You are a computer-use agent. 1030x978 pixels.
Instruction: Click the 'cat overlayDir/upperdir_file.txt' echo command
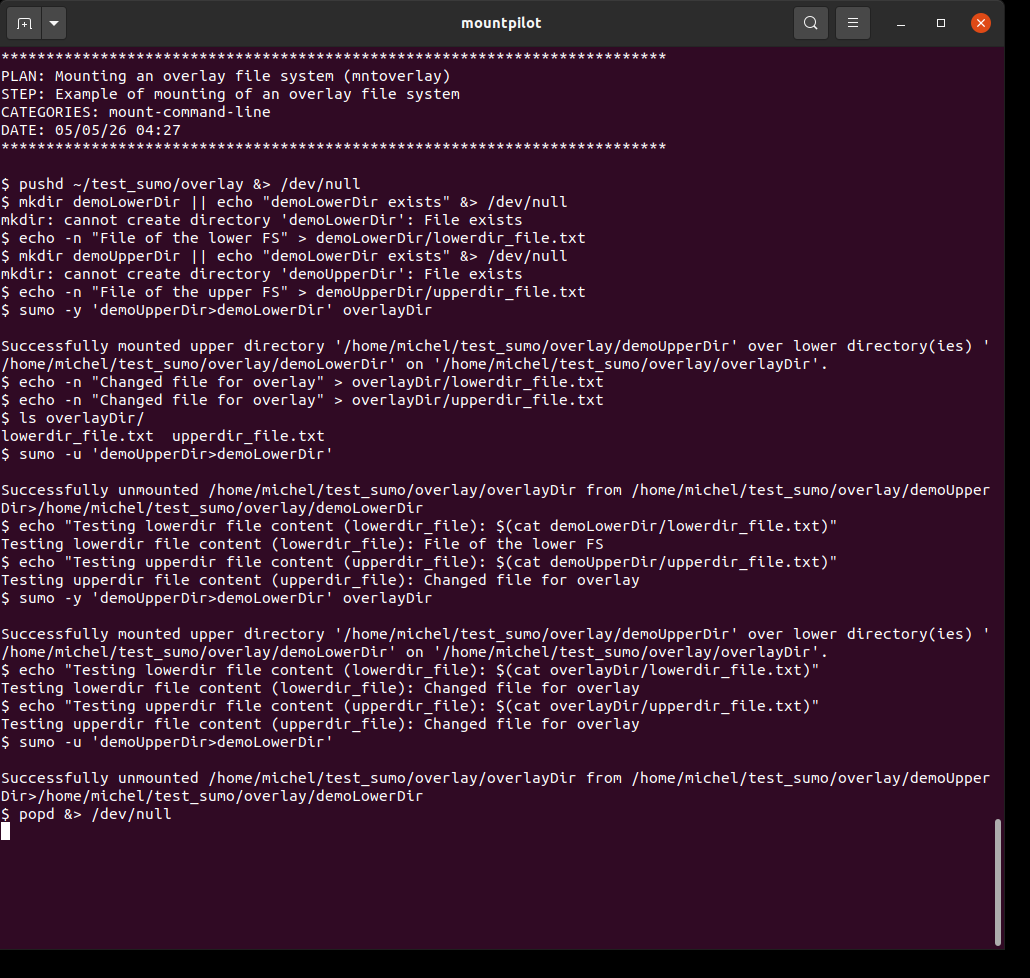(x=410, y=706)
